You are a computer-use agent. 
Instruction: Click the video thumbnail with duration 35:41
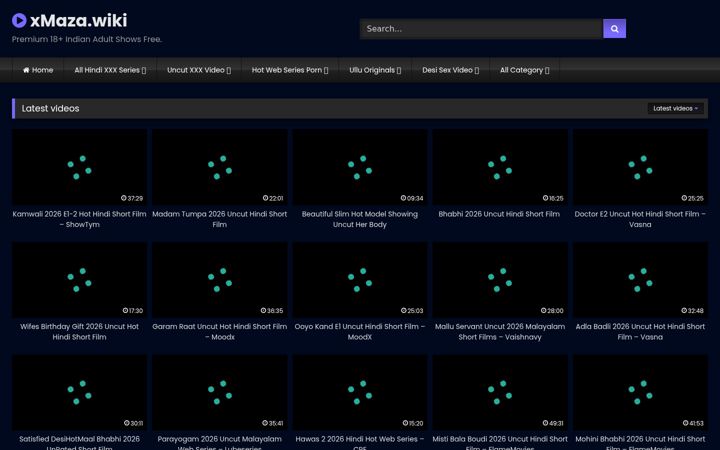point(219,392)
